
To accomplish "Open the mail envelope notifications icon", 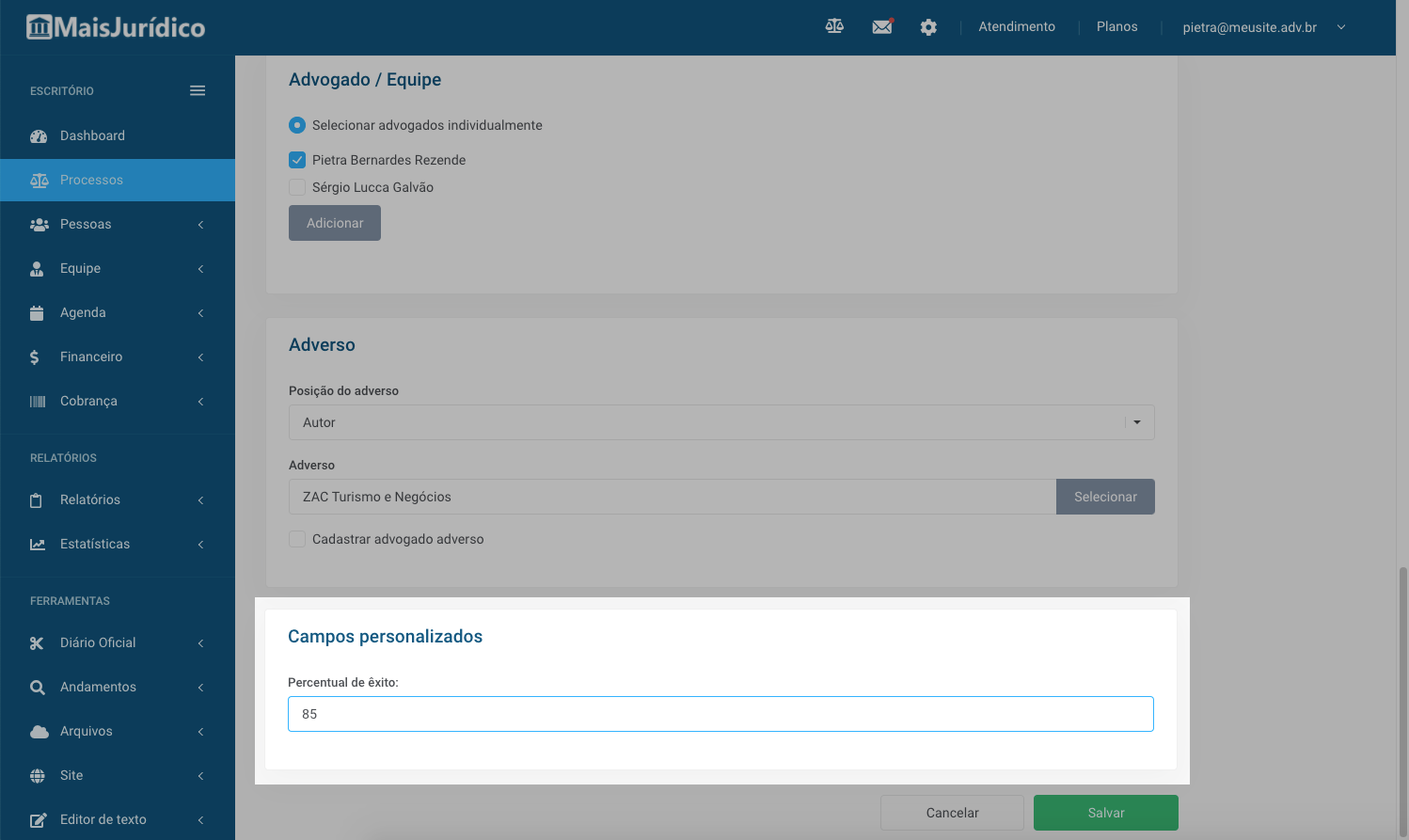I will (882, 26).
